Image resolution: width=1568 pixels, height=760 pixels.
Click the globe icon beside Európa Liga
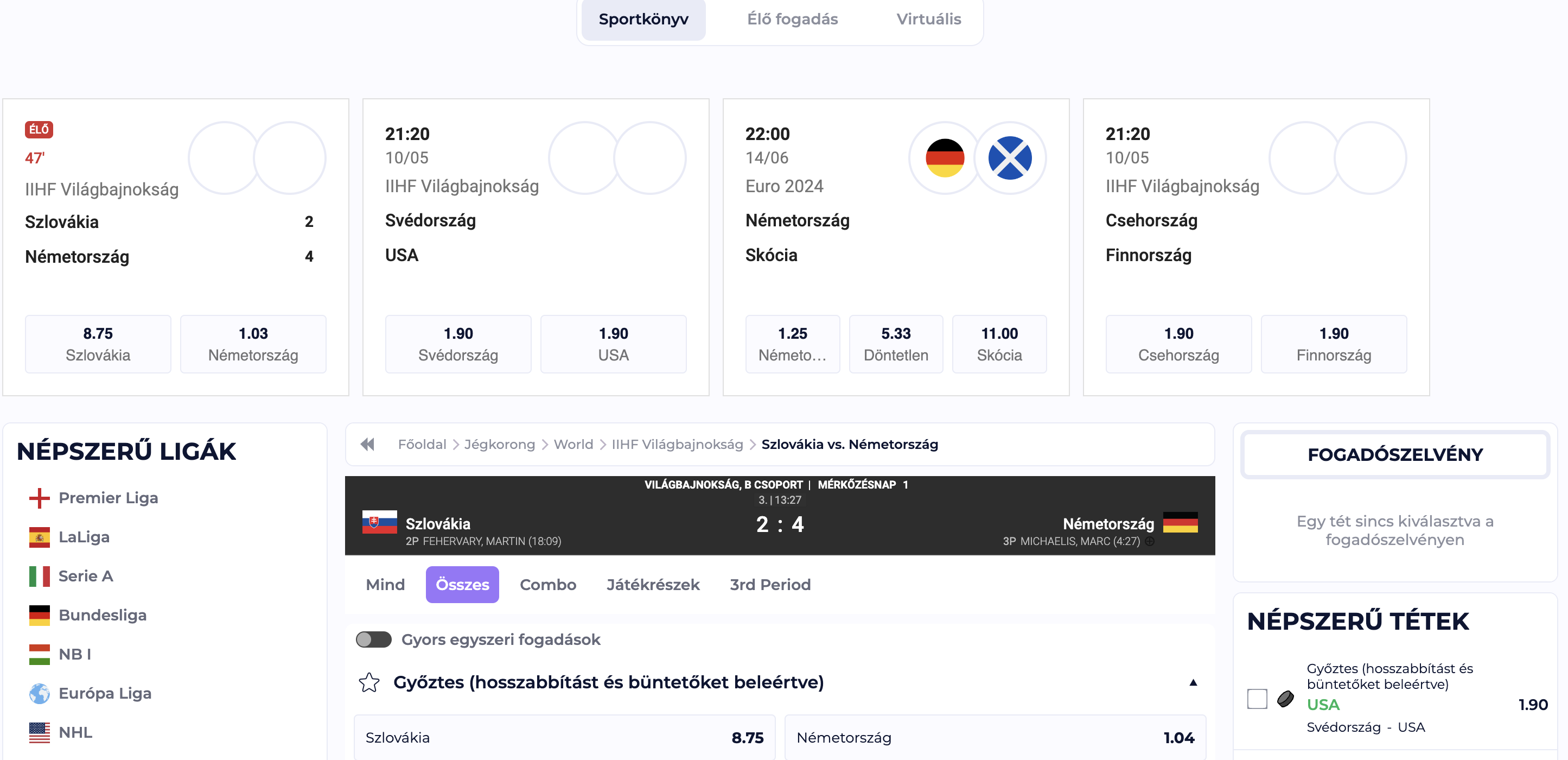click(x=39, y=694)
